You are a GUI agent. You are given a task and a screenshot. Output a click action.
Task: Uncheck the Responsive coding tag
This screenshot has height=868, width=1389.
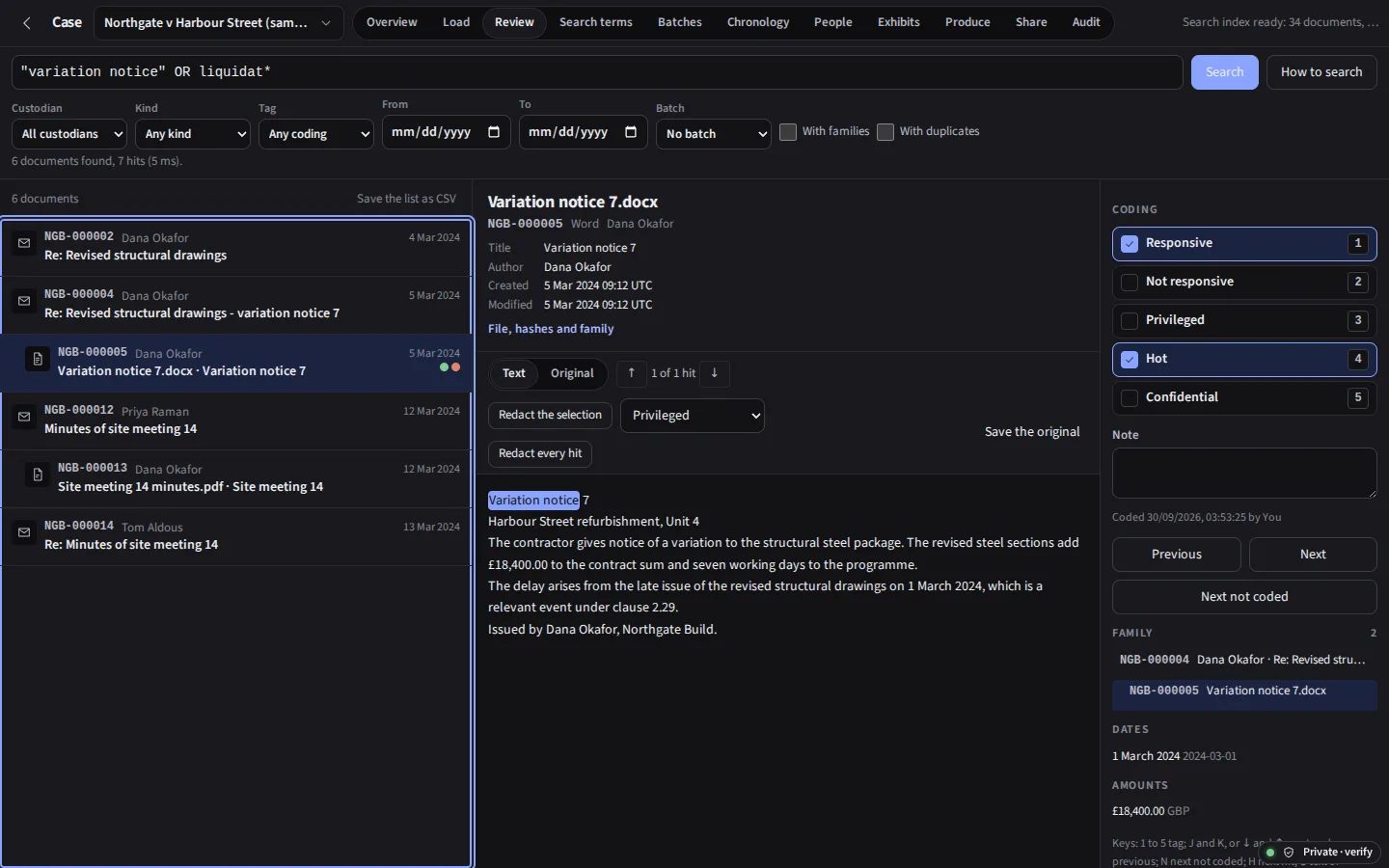pyautogui.click(x=1130, y=244)
